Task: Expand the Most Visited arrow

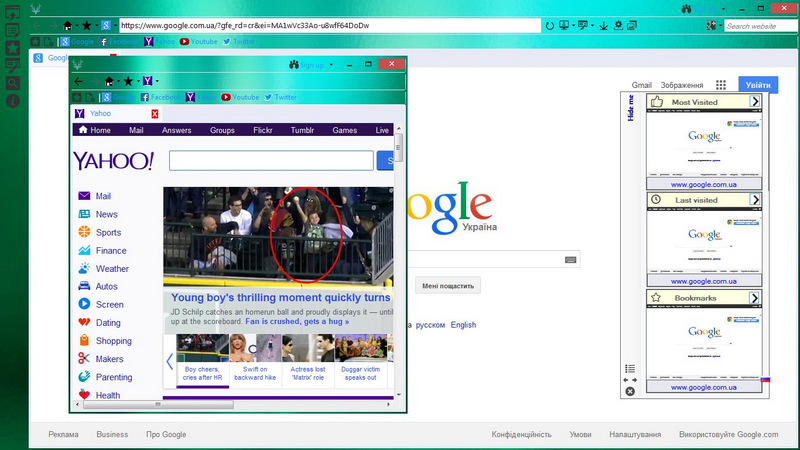Action: [755, 102]
